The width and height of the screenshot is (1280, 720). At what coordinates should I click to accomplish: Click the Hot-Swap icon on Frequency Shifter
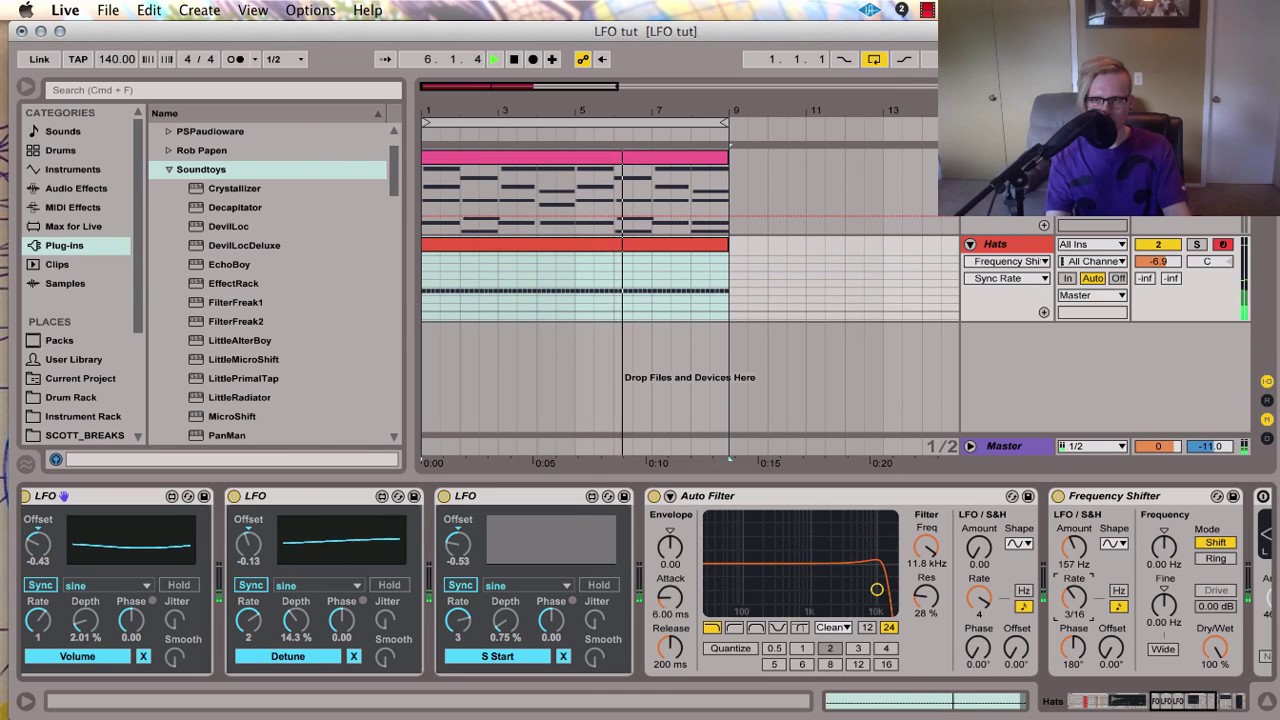[1217, 496]
